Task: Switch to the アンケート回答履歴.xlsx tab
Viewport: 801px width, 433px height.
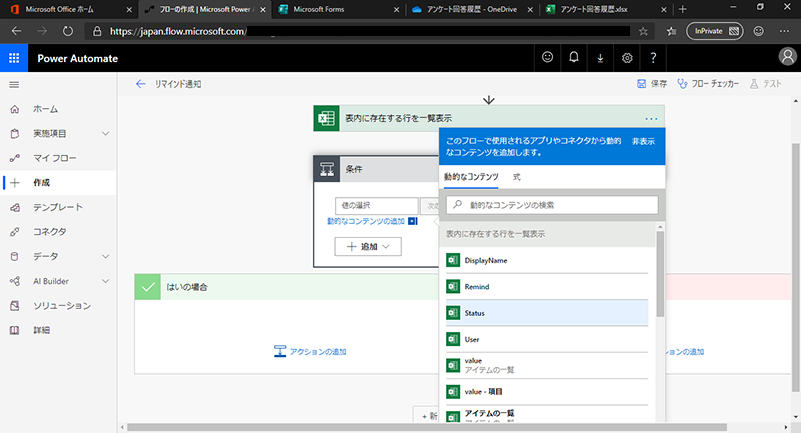Action: (x=606, y=9)
